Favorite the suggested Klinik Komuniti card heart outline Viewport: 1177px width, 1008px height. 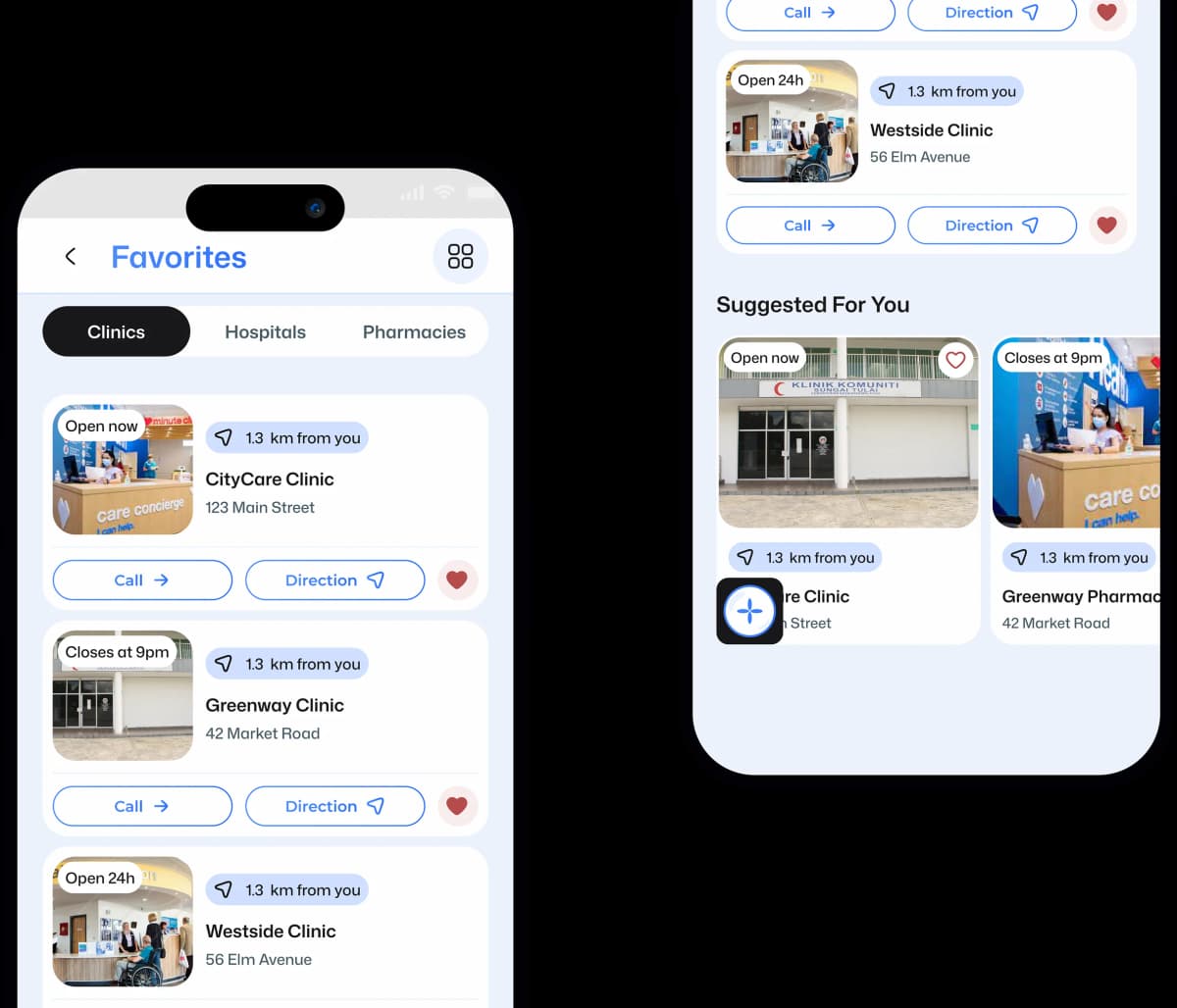955,360
